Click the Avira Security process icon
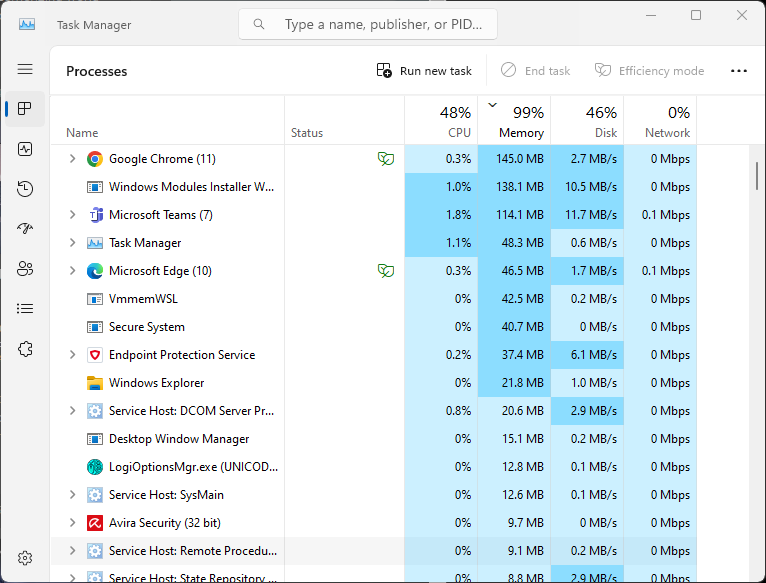Screen dimensions: 766x583 tap(95, 523)
